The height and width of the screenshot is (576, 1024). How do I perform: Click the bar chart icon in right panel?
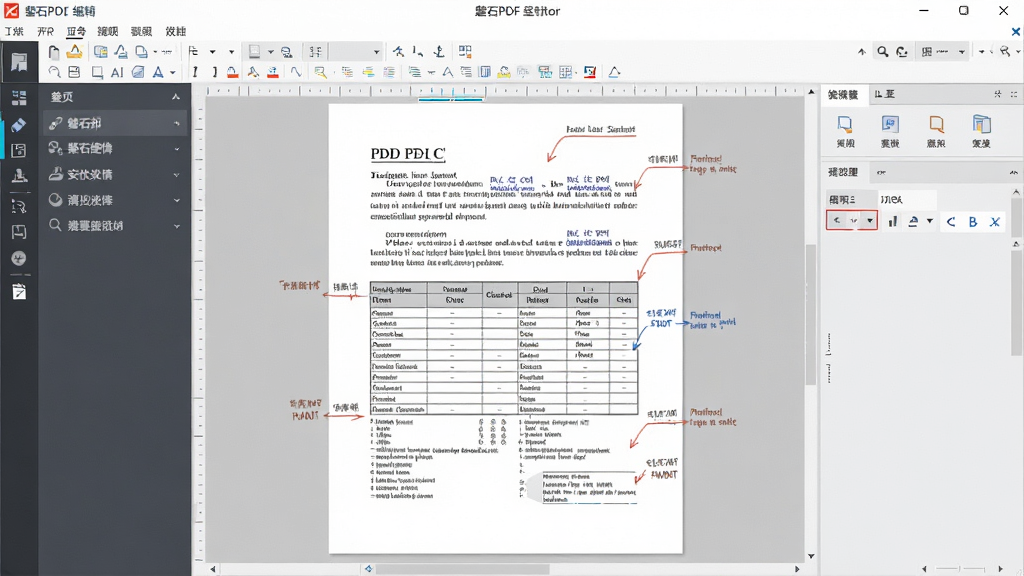pyautogui.click(x=893, y=221)
